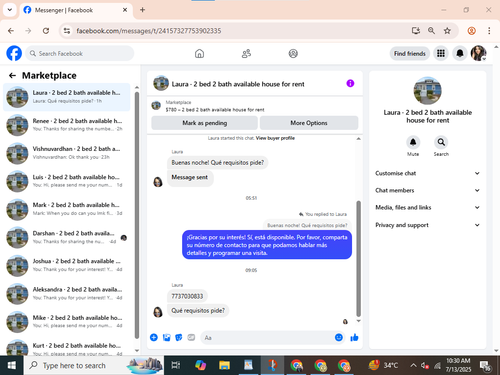Open a new browser tab
This screenshot has height=375, width=500.
coord(142,10)
